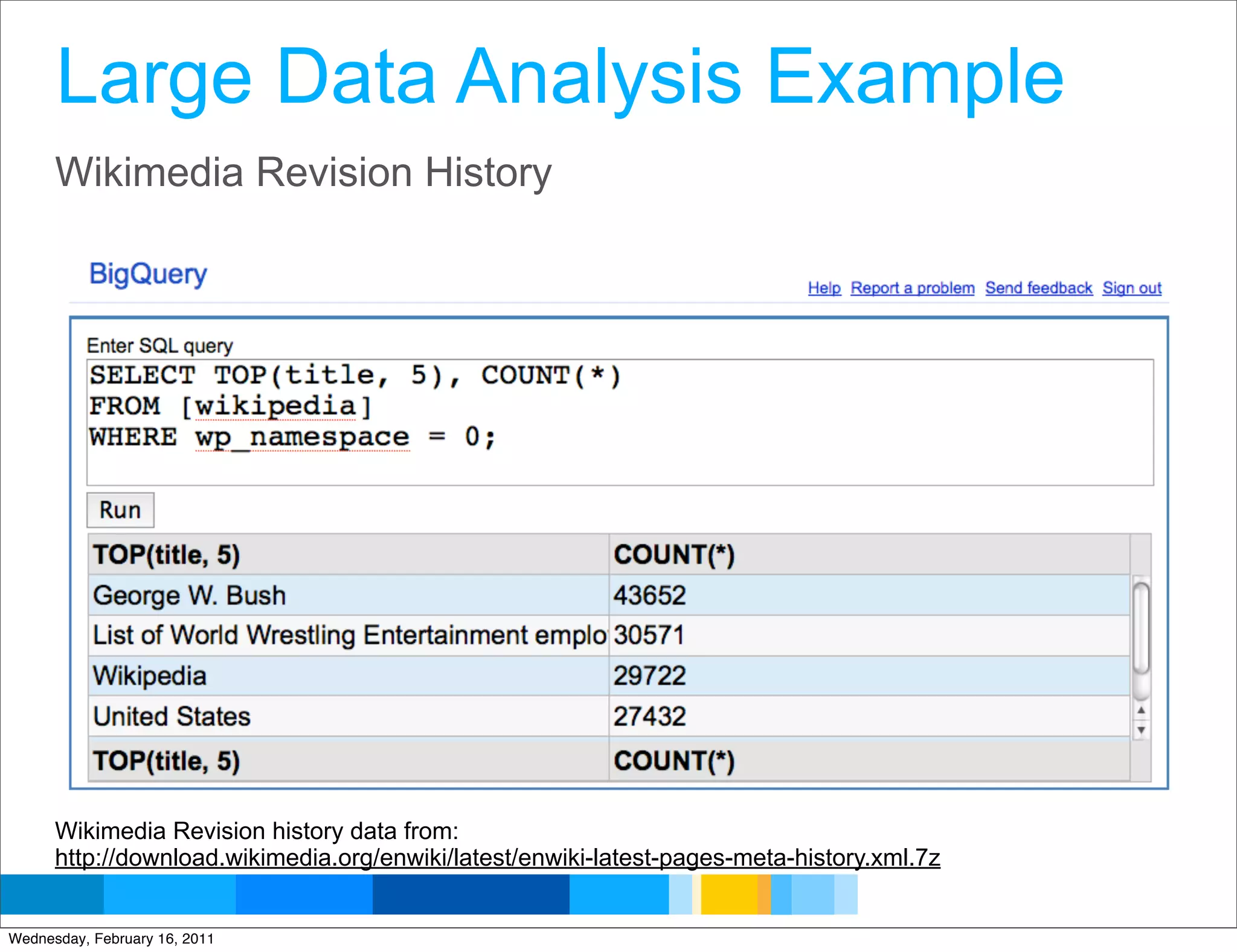Click the count value 27432
Image resolution: width=1237 pixels, height=952 pixels.
click(650, 716)
